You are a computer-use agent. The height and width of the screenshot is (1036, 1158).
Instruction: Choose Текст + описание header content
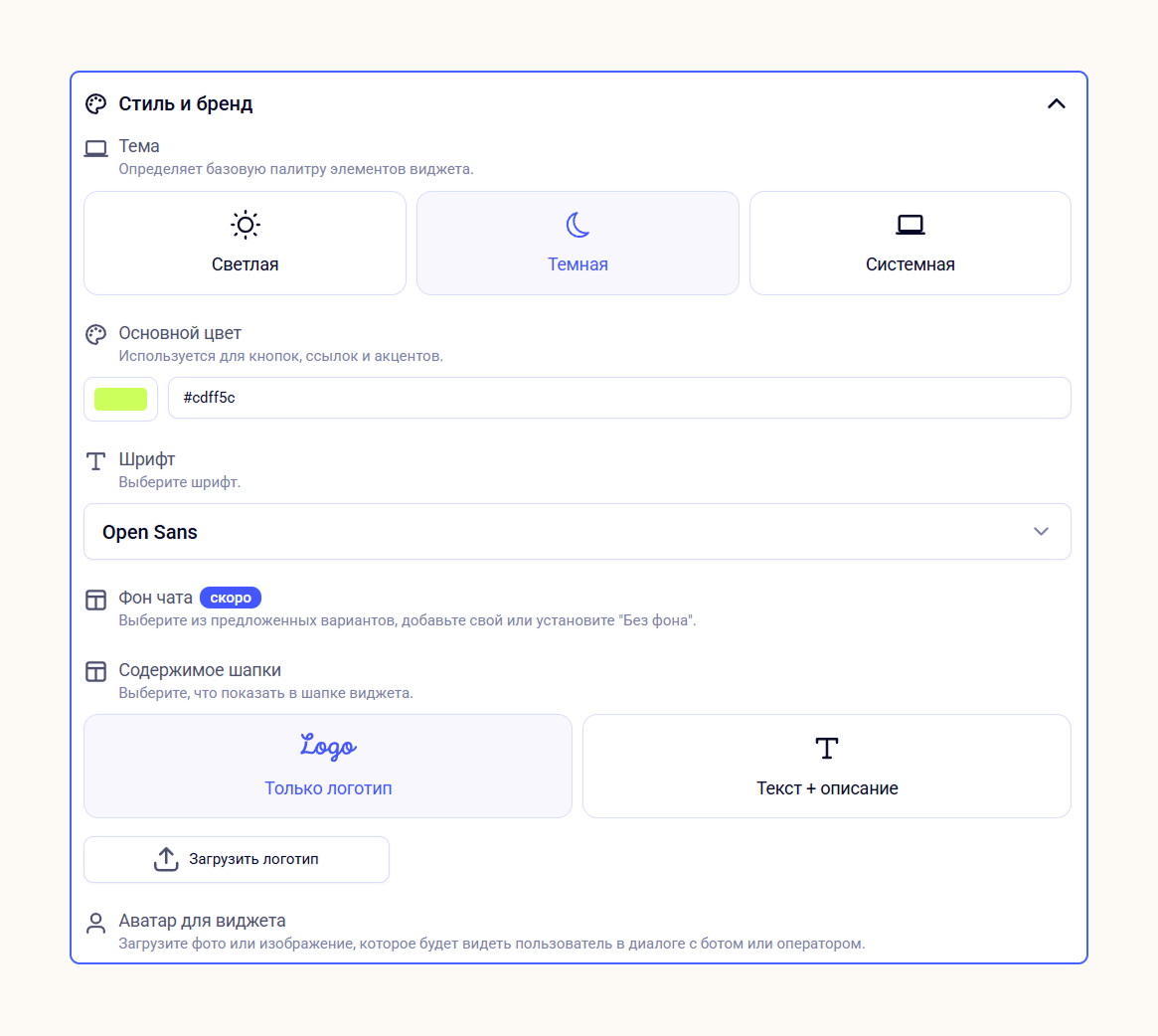826,766
